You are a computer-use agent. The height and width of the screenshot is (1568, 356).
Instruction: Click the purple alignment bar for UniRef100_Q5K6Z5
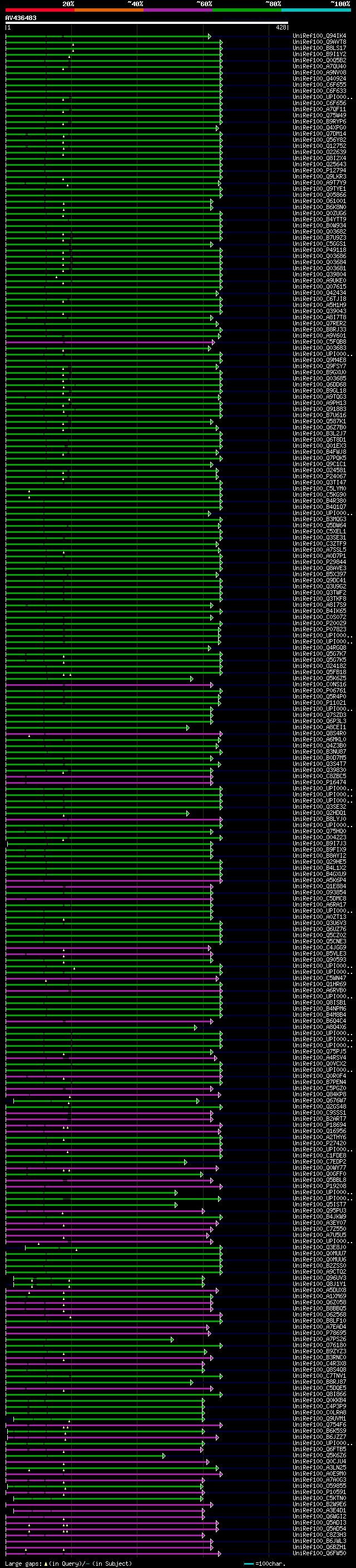point(98,679)
